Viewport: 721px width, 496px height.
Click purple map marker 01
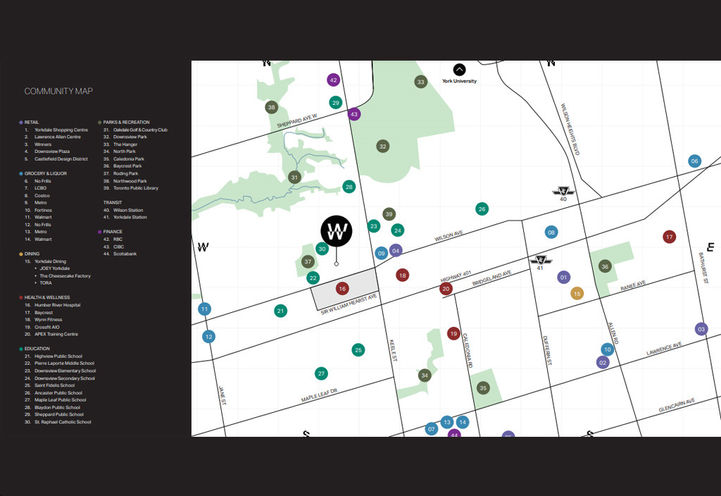click(x=564, y=277)
